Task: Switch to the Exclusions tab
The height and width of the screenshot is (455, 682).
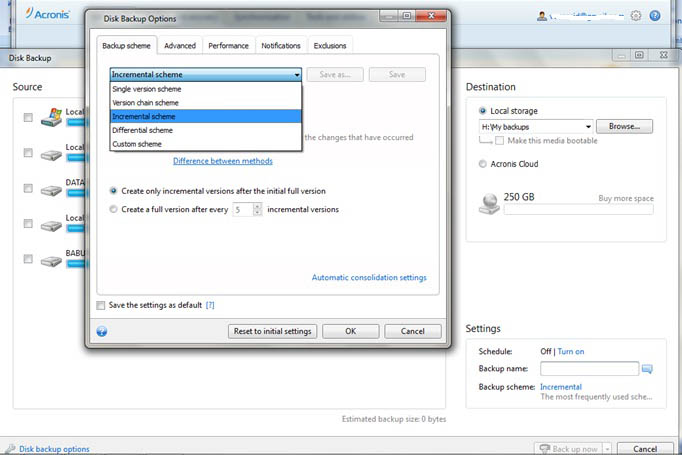Action: [330, 46]
